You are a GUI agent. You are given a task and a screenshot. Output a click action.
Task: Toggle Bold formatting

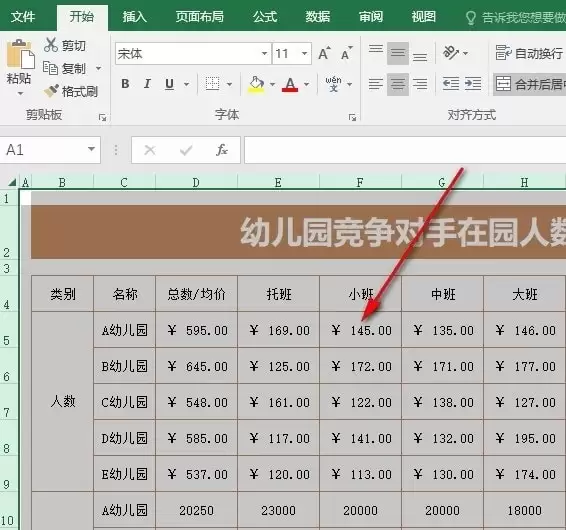coord(125,84)
